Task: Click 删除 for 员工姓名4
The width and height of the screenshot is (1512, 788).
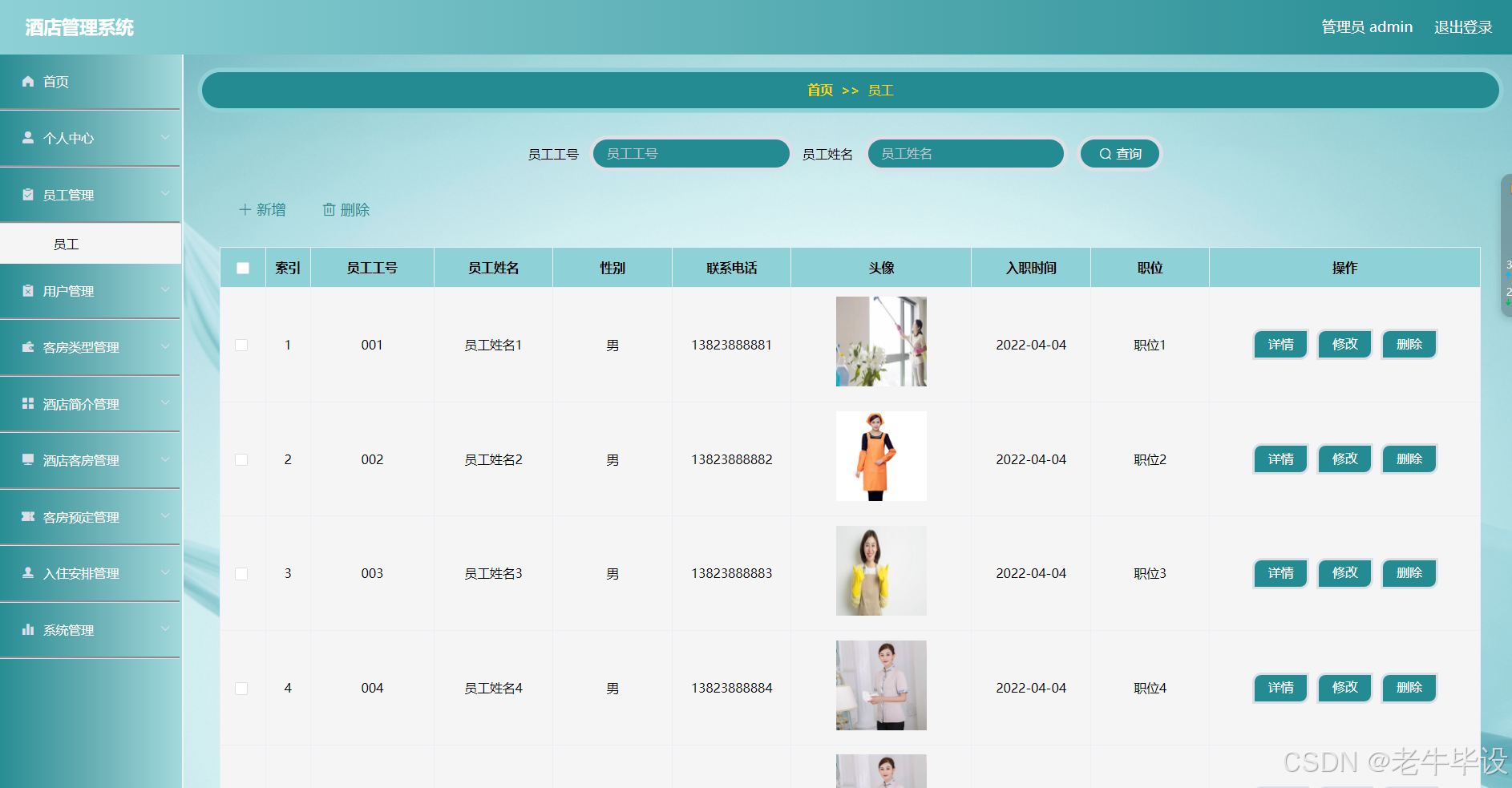Action: point(1409,688)
